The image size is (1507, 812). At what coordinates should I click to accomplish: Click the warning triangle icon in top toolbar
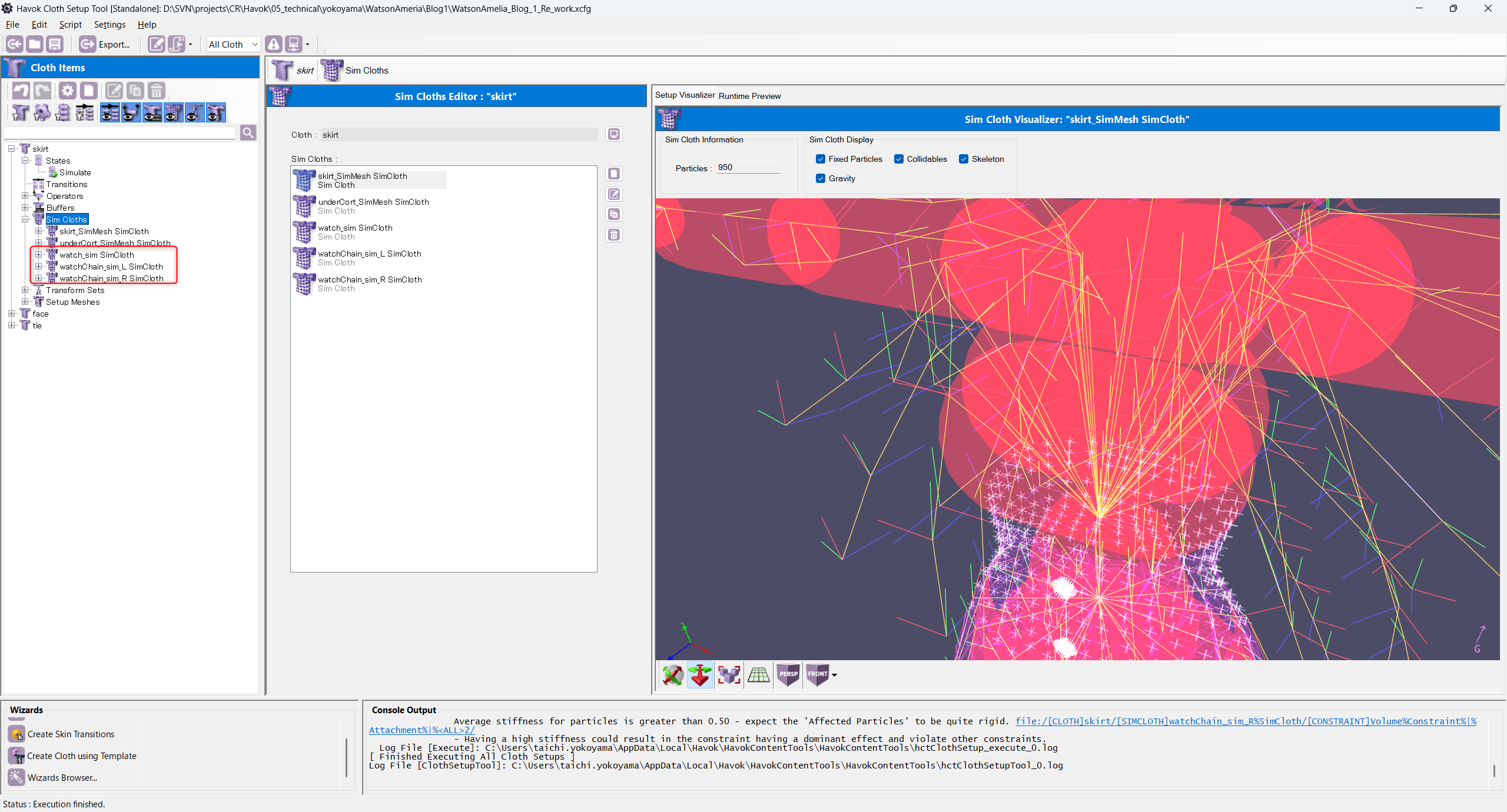[273, 44]
